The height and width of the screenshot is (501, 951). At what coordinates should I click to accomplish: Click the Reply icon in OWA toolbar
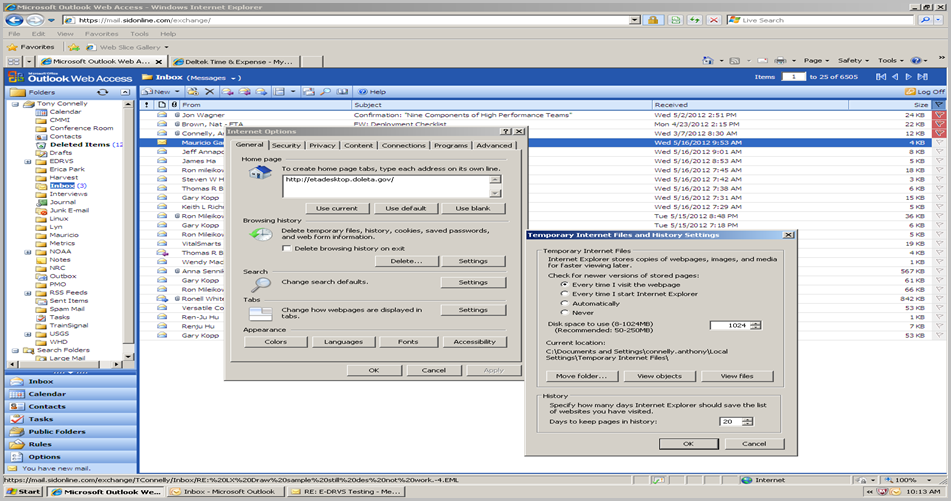227,92
